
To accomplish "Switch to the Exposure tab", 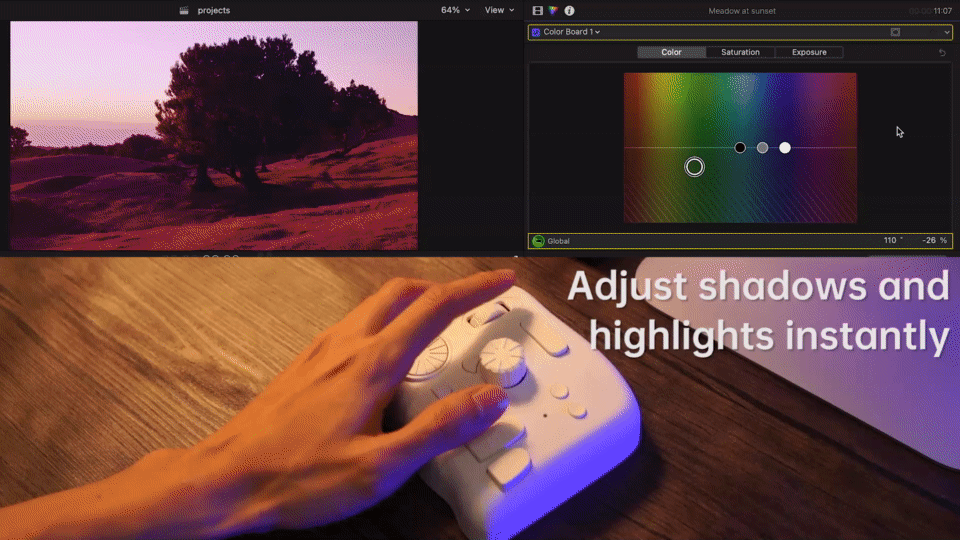I will point(809,52).
